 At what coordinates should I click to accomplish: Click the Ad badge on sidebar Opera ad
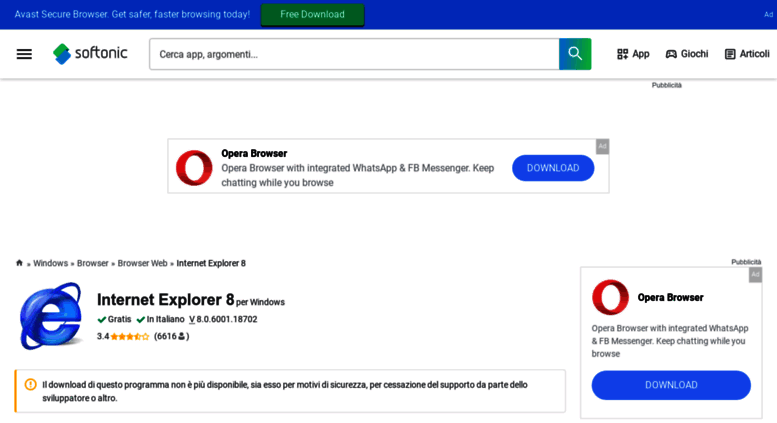pyautogui.click(x=755, y=274)
